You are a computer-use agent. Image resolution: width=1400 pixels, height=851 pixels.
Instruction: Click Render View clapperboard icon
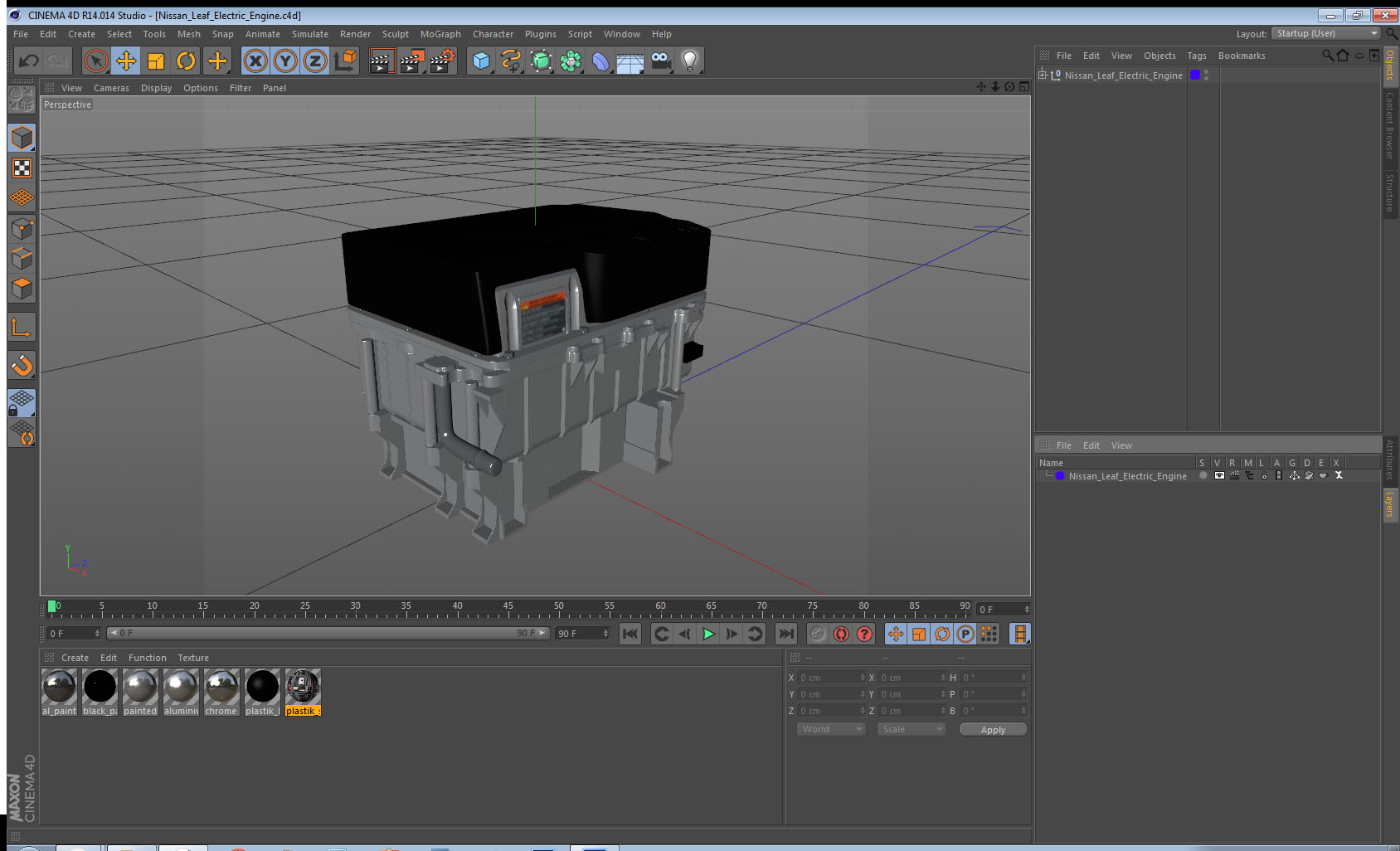point(381,61)
